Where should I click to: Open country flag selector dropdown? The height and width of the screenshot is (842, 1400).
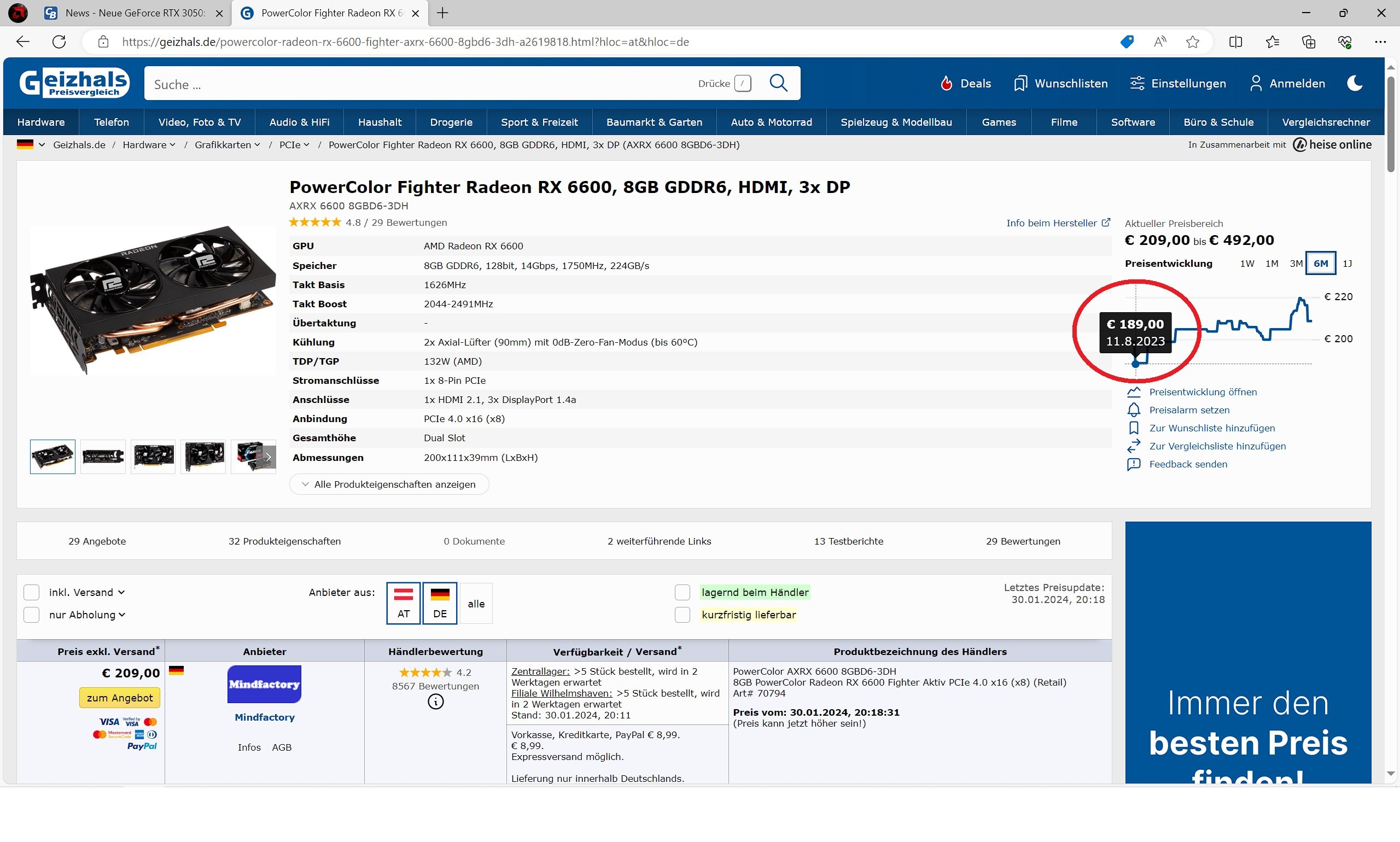coord(31,145)
